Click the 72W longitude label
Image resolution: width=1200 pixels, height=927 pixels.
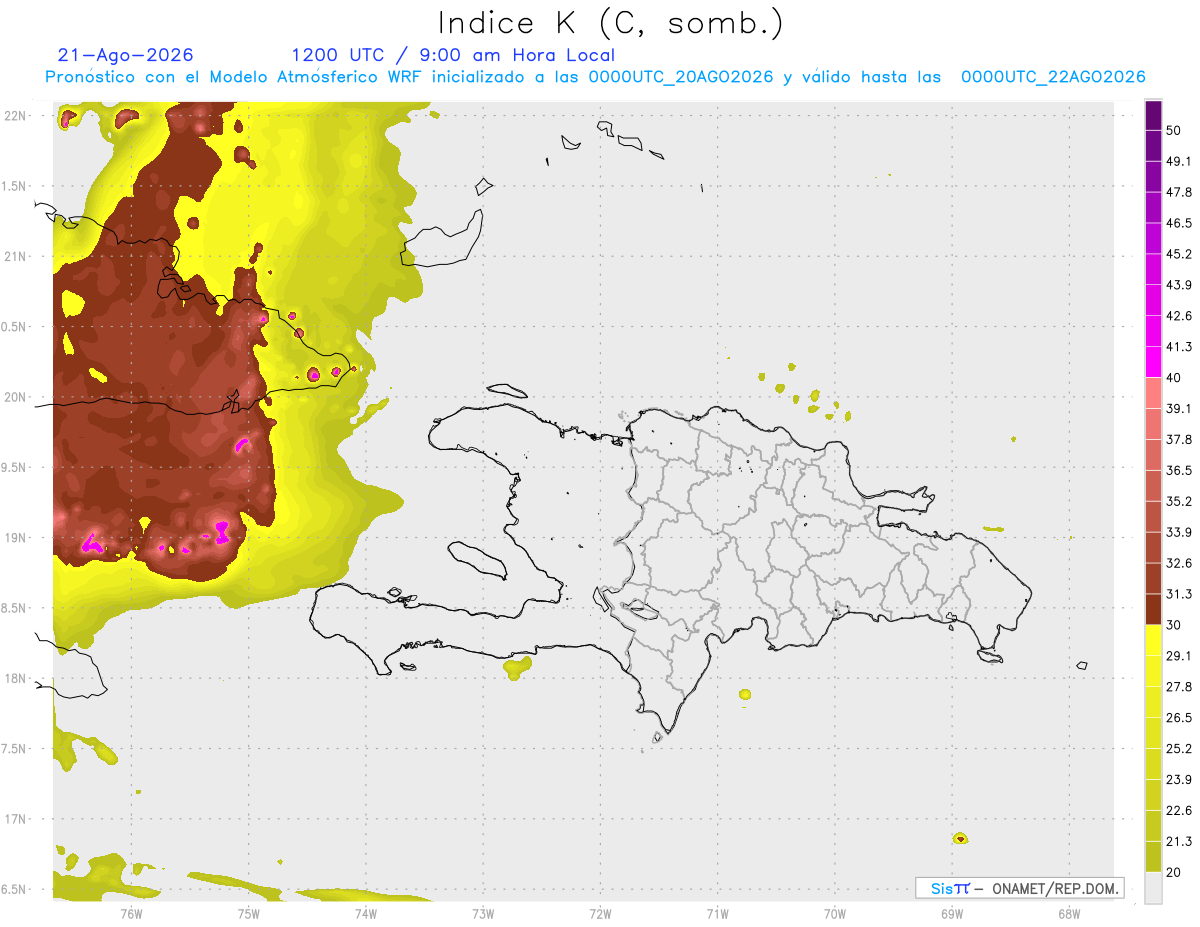click(600, 913)
